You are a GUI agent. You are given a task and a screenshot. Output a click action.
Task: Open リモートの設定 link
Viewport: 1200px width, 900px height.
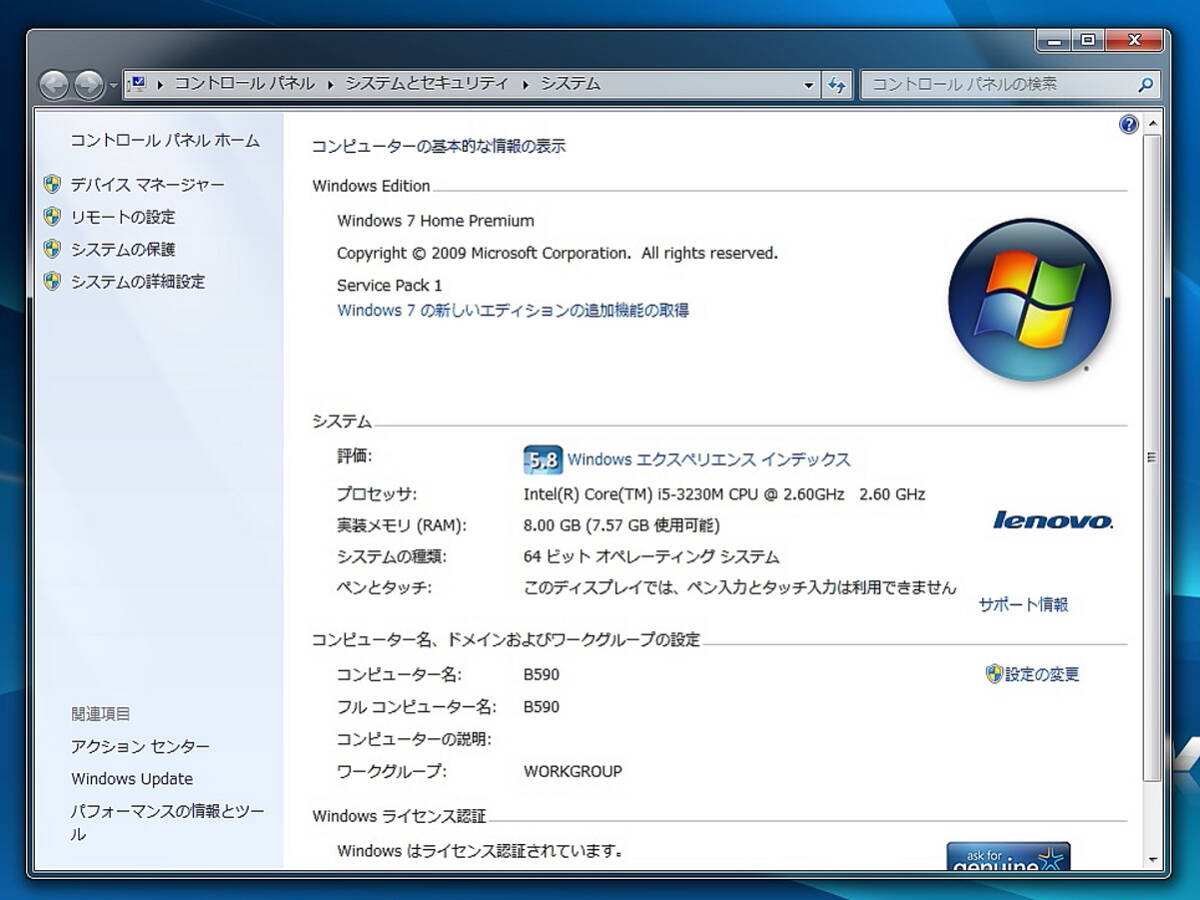(x=123, y=217)
